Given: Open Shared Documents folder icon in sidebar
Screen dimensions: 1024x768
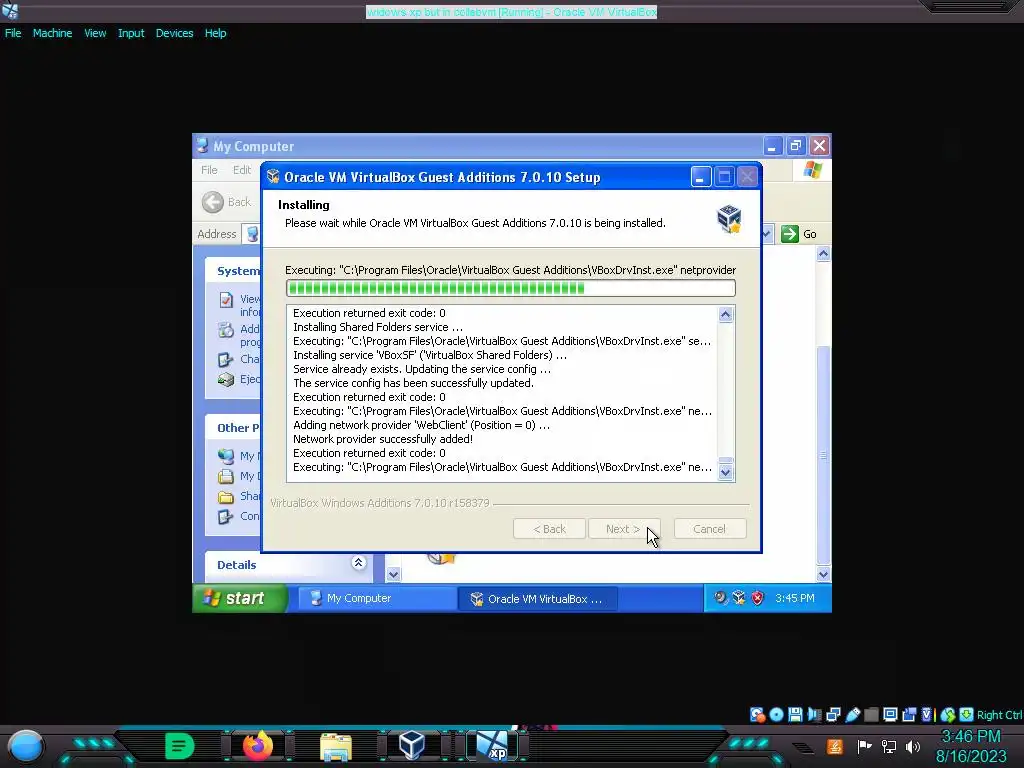Looking at the screenshot, I should click(226, 496).
